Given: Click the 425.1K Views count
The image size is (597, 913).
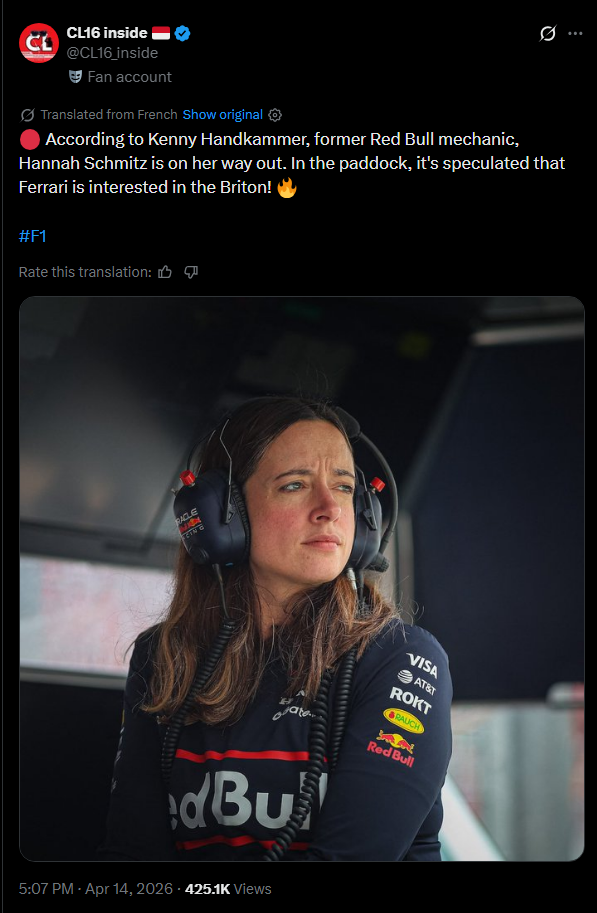Looking at the screenshot, I should click(x=228, y=889).
